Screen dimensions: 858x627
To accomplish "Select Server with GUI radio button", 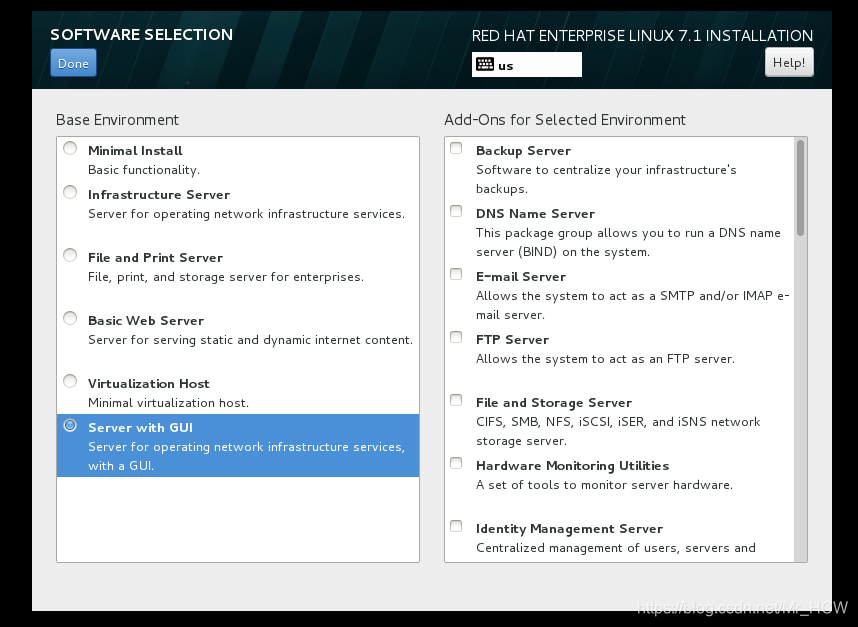I will (70, 425).
